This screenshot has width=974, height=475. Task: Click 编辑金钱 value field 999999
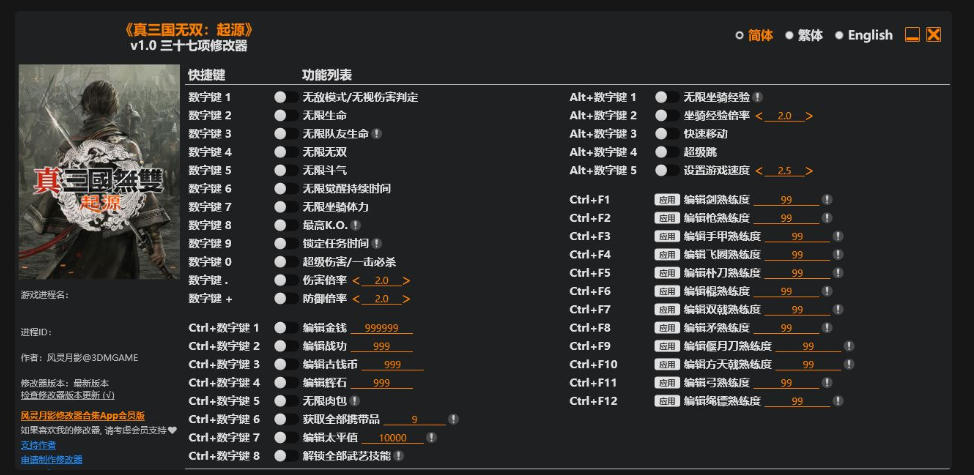click(x=381, y=328)
